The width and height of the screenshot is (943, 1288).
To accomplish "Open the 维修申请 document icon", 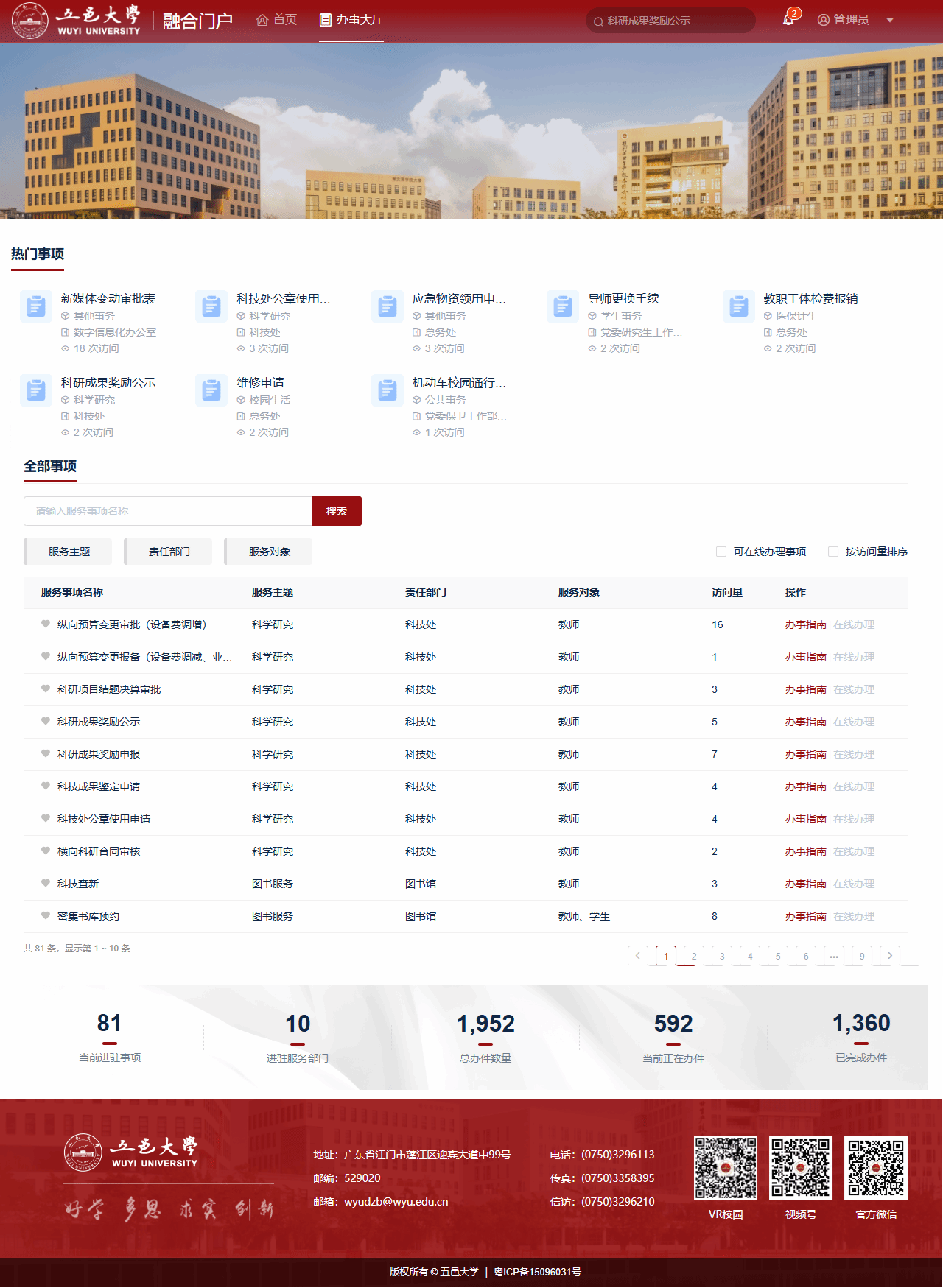I will coord(211,390).
